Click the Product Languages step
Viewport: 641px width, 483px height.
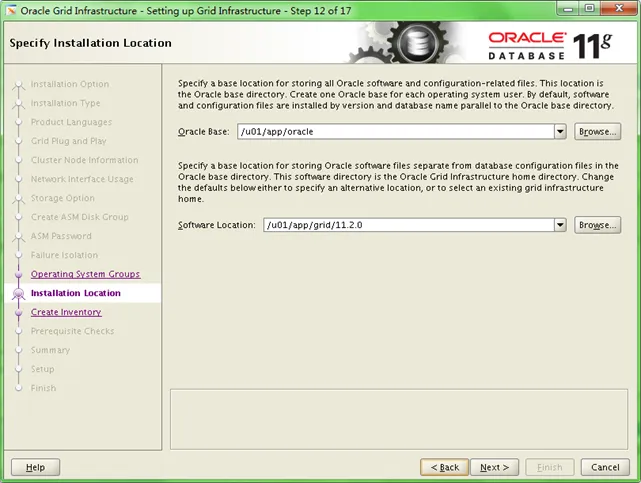click(71, 122)
